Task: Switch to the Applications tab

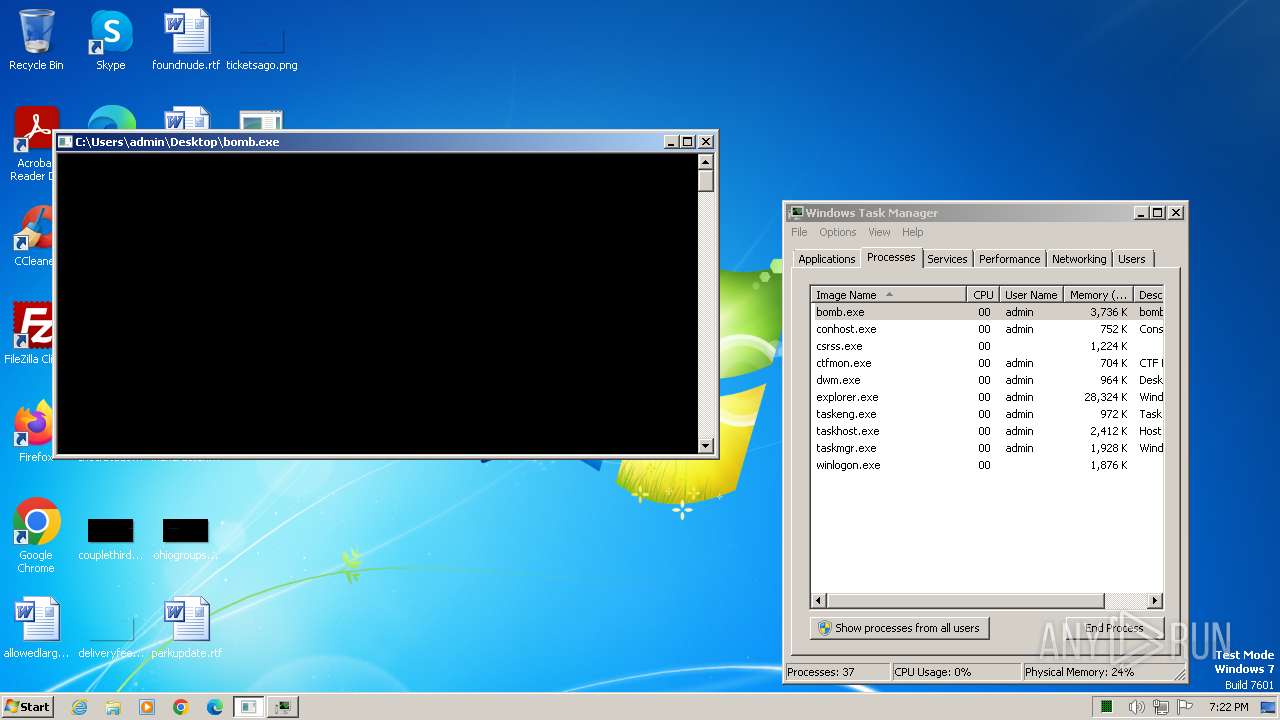Action: point(826,259)
